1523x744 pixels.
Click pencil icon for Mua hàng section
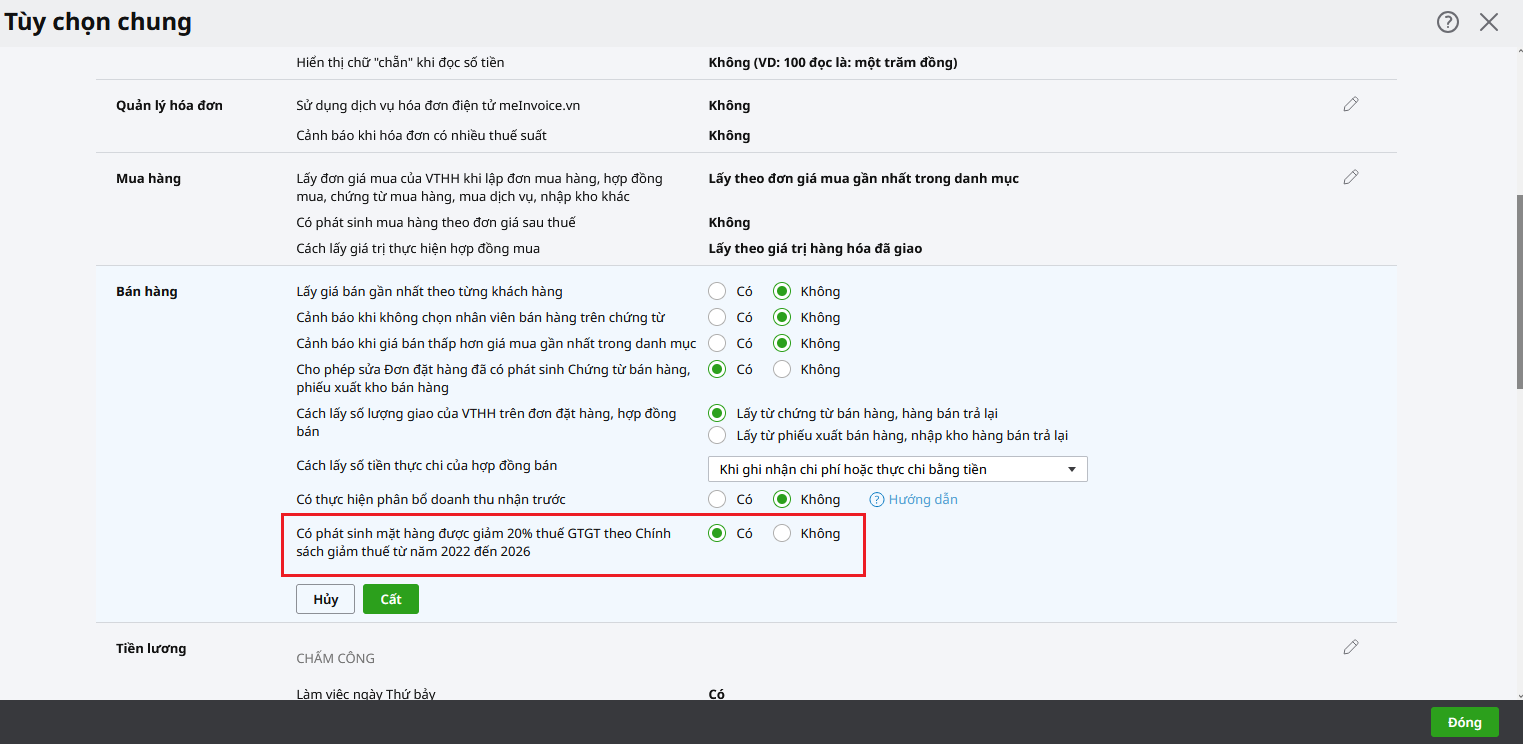coord(1351,177)
